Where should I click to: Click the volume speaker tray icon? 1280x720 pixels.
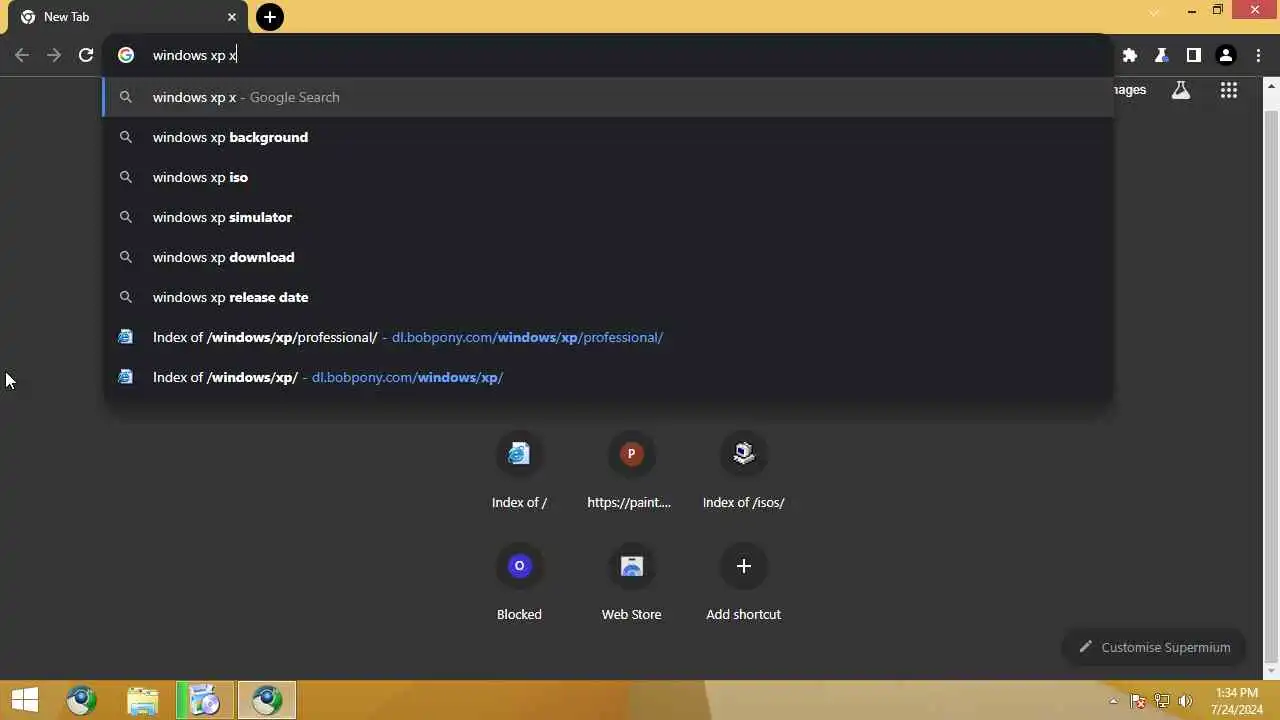click(1186, 701)
